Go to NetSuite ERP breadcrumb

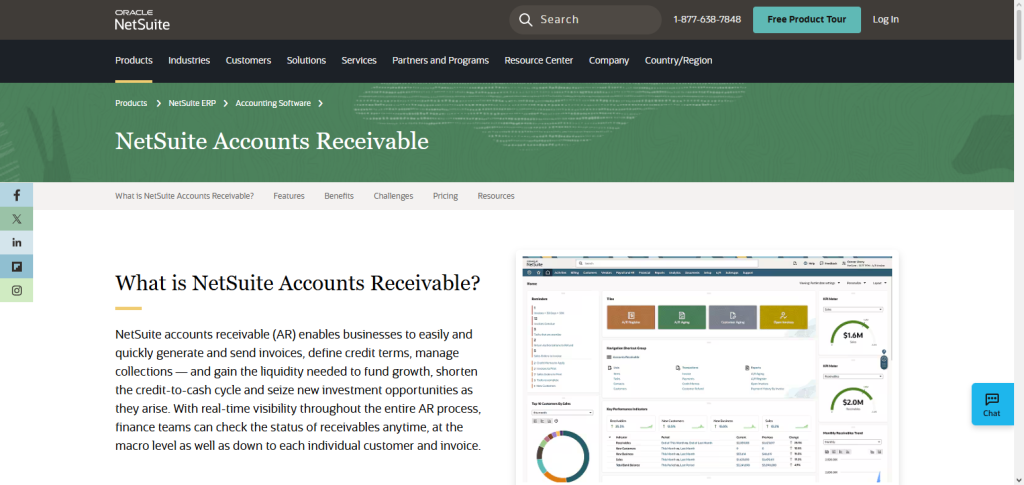click(x=192, y=103)
